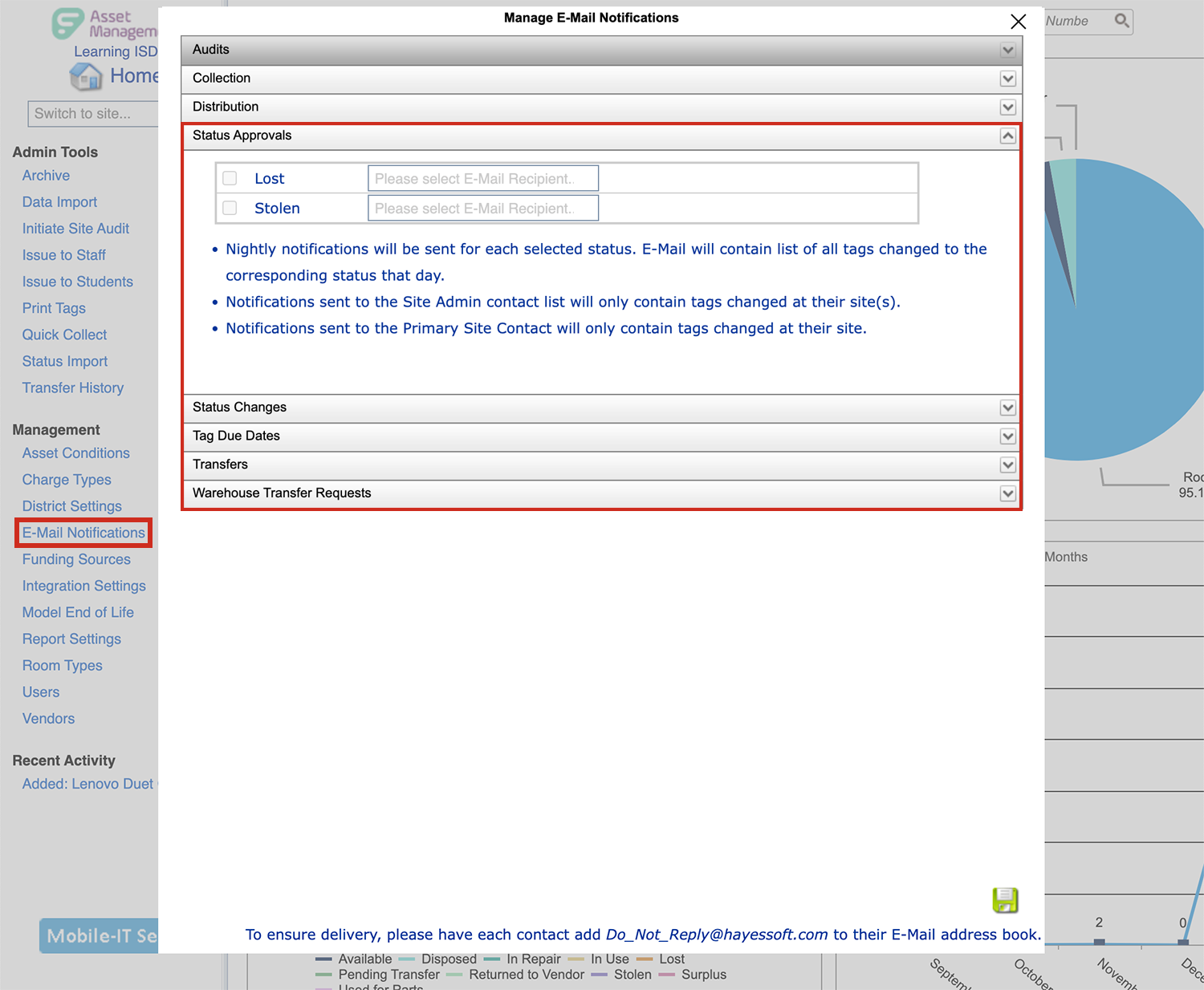This screenshot has height=990, width=1204.
Task: Click the Disposed legend swatch
Action: tap(407, 959)
